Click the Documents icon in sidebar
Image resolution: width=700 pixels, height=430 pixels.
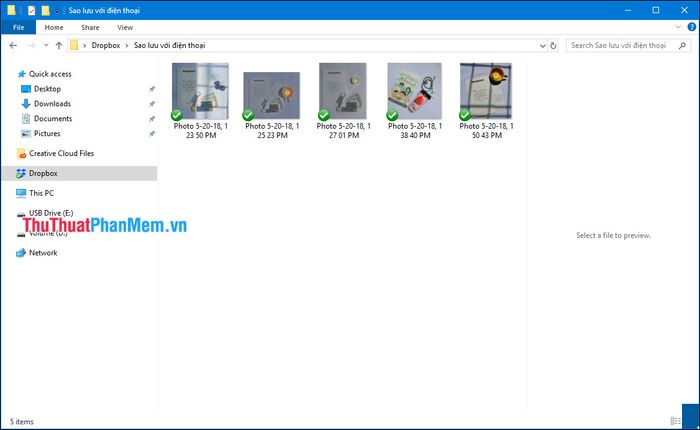click(x=26, y=118)
